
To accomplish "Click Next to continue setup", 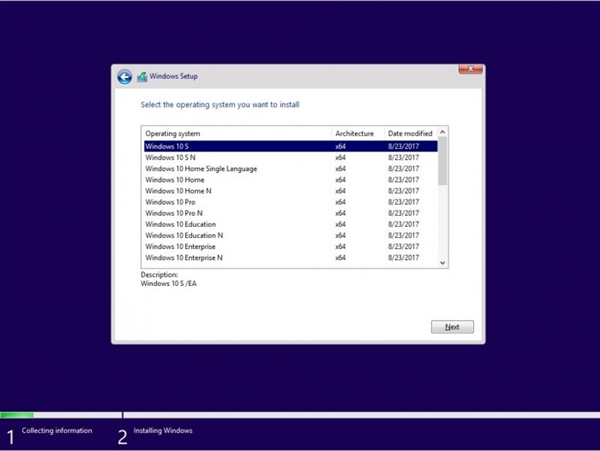I will tap(452, 327).
